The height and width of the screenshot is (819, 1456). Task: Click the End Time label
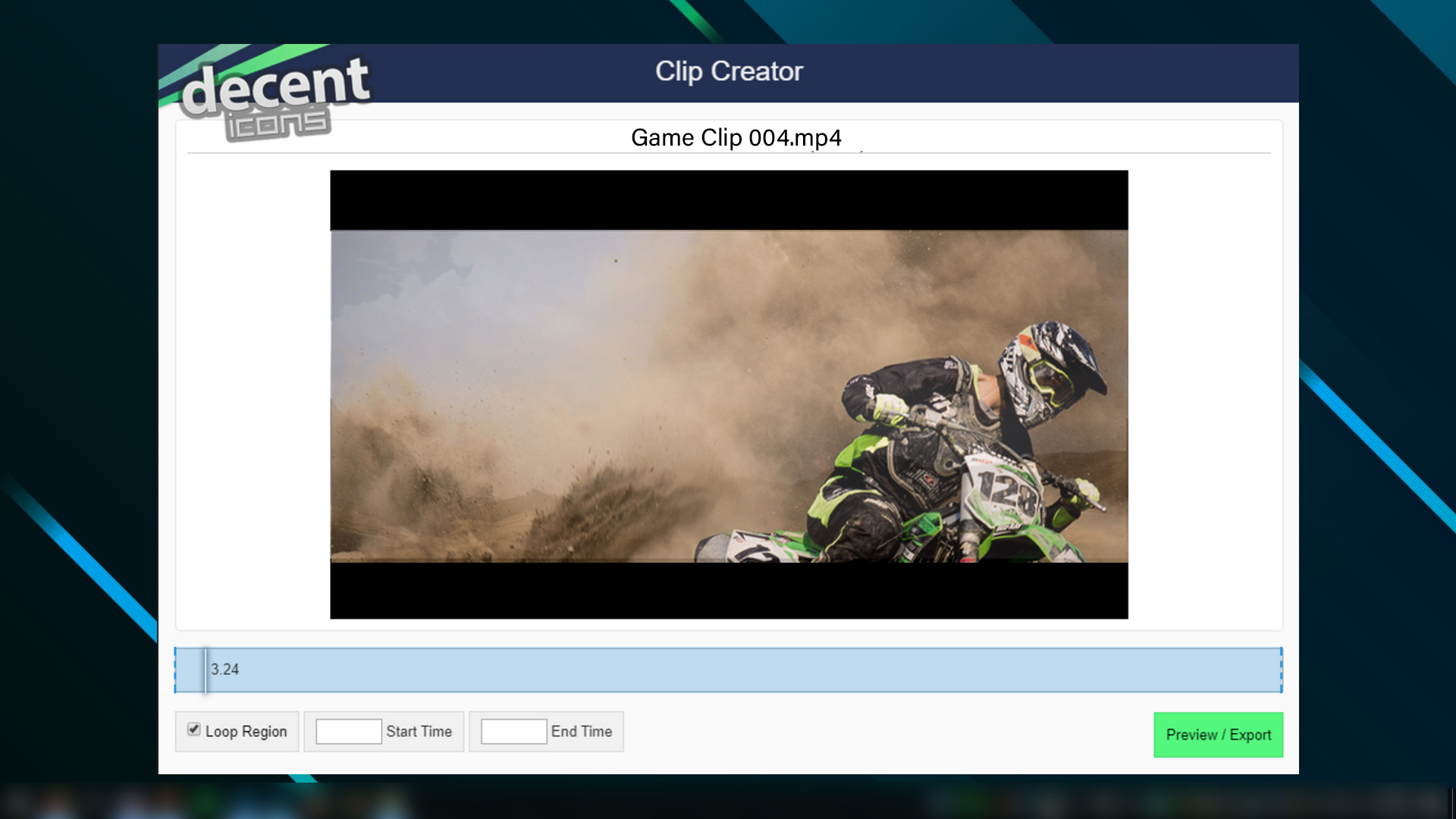581,732
